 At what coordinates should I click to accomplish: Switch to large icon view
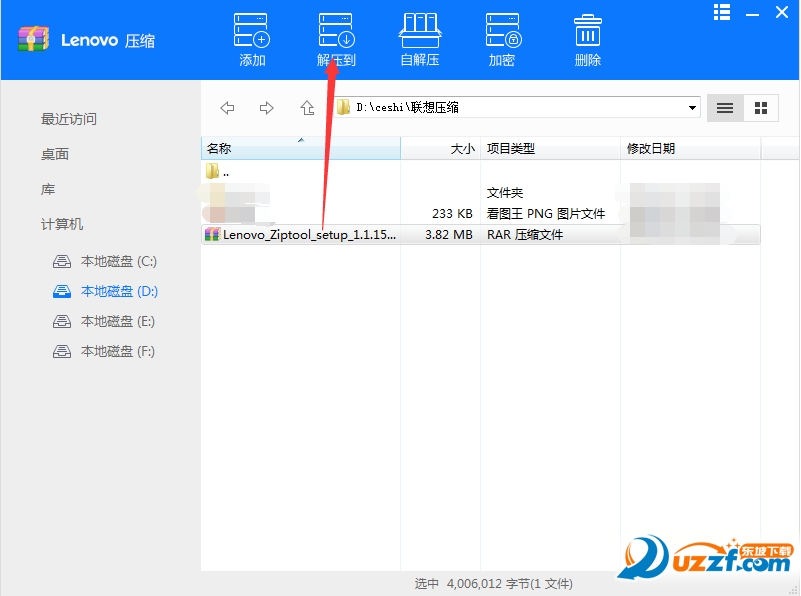coord(760,108)
